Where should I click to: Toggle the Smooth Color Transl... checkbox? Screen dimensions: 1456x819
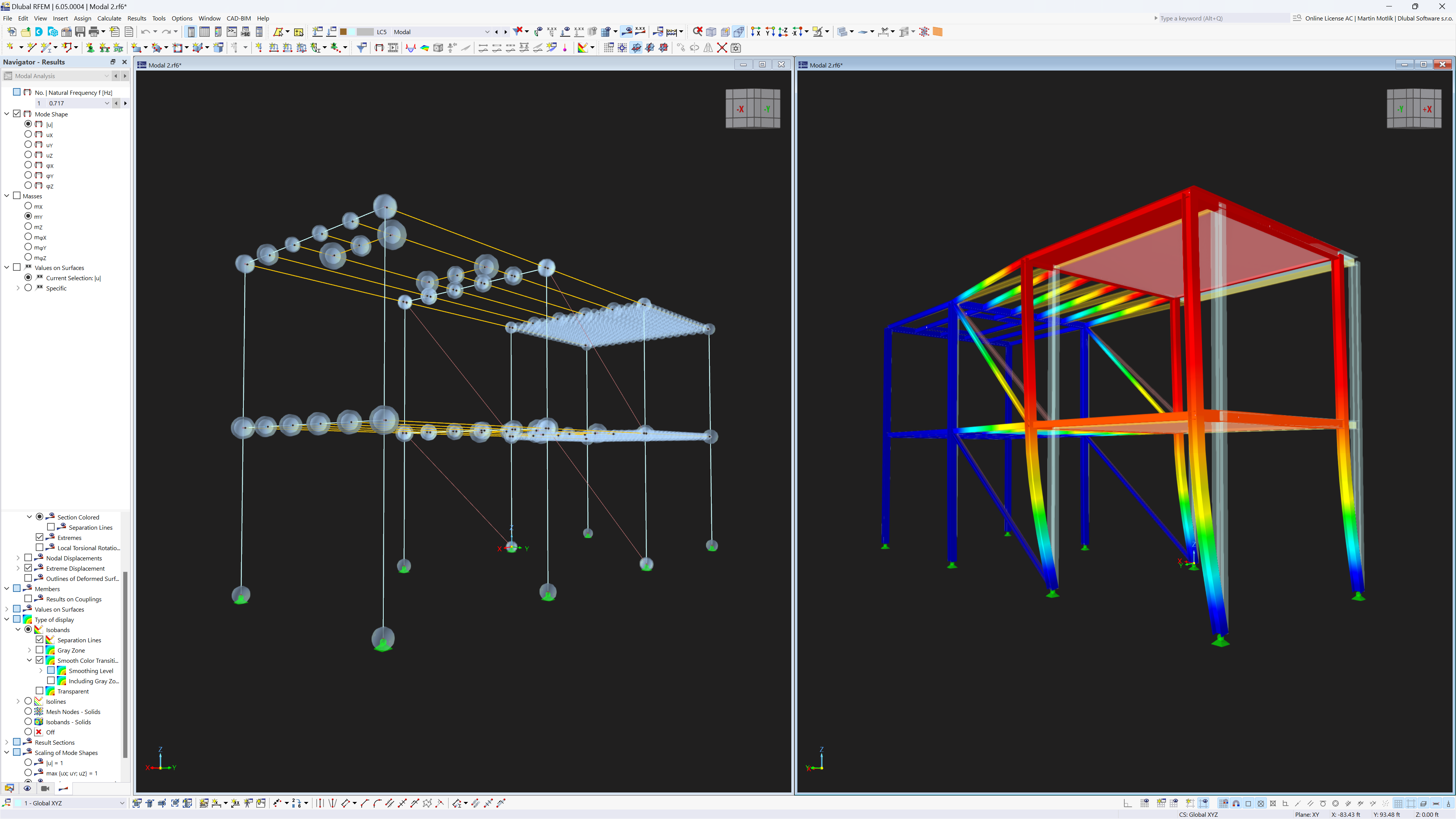tap(40, 660)
